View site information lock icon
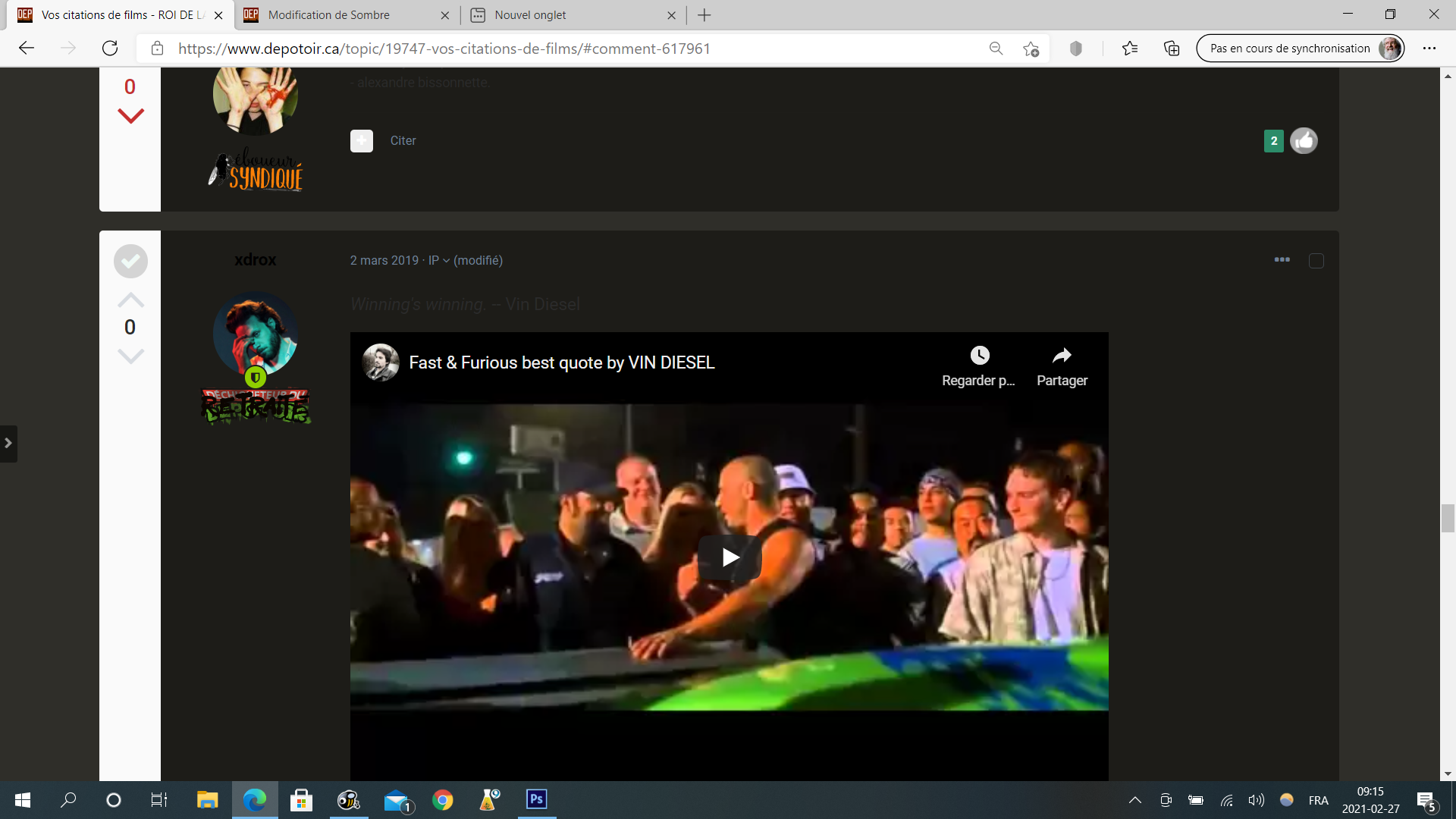1456x819 pixels. [x=157, y=49]
